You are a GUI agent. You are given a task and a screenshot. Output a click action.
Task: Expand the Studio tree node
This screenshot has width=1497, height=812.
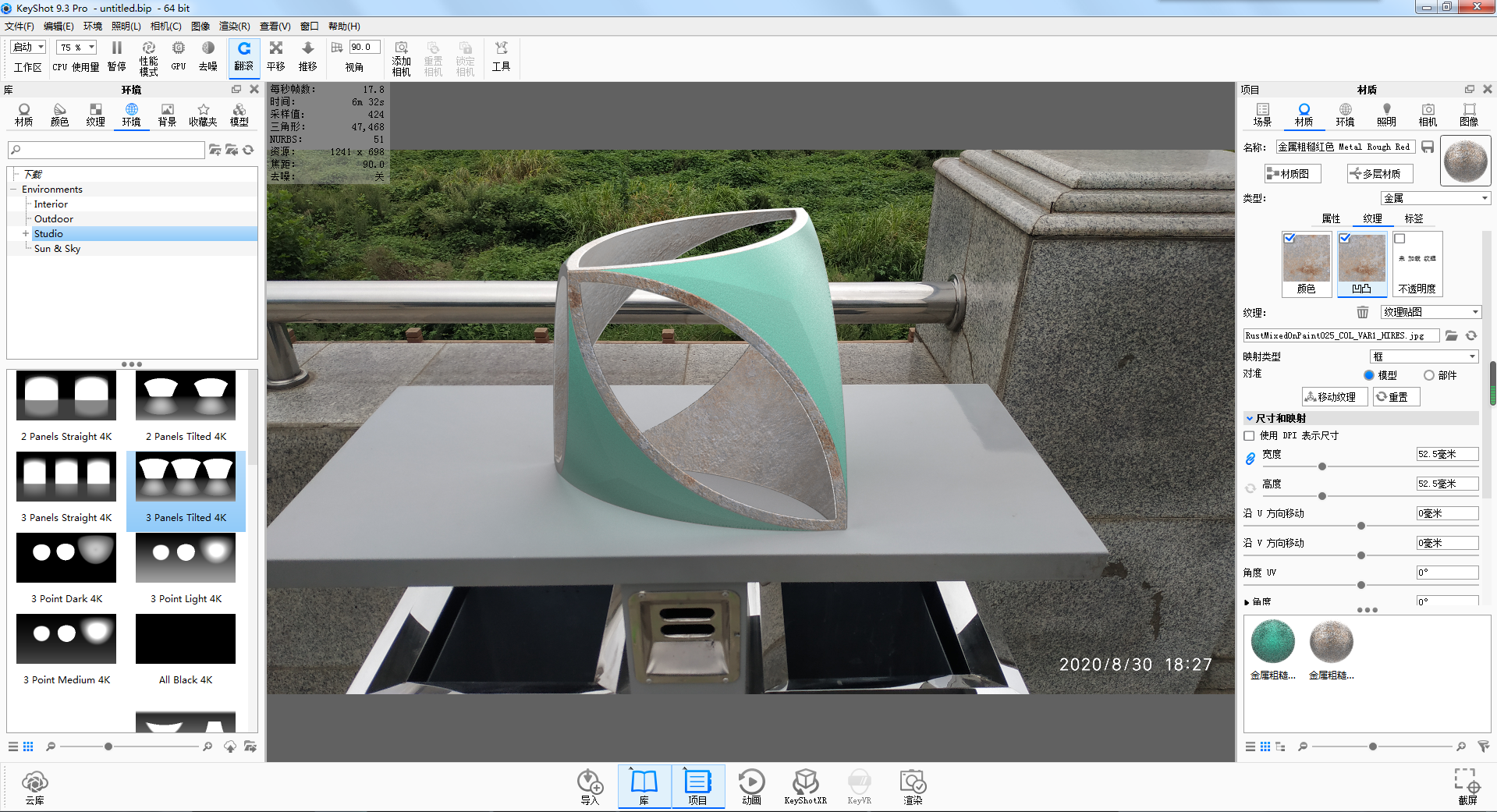(26, 234)
